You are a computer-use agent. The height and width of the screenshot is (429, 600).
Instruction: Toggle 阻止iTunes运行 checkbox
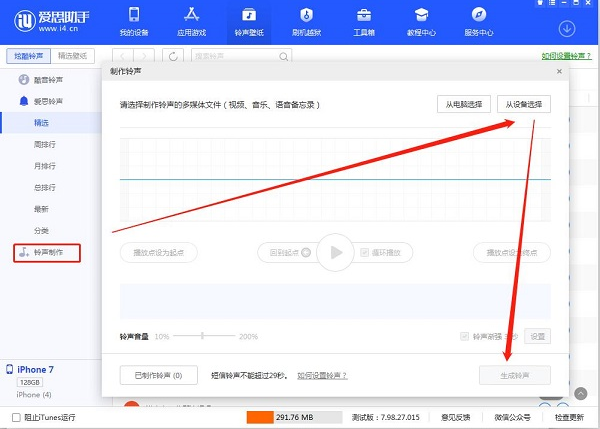pos(16,417)
